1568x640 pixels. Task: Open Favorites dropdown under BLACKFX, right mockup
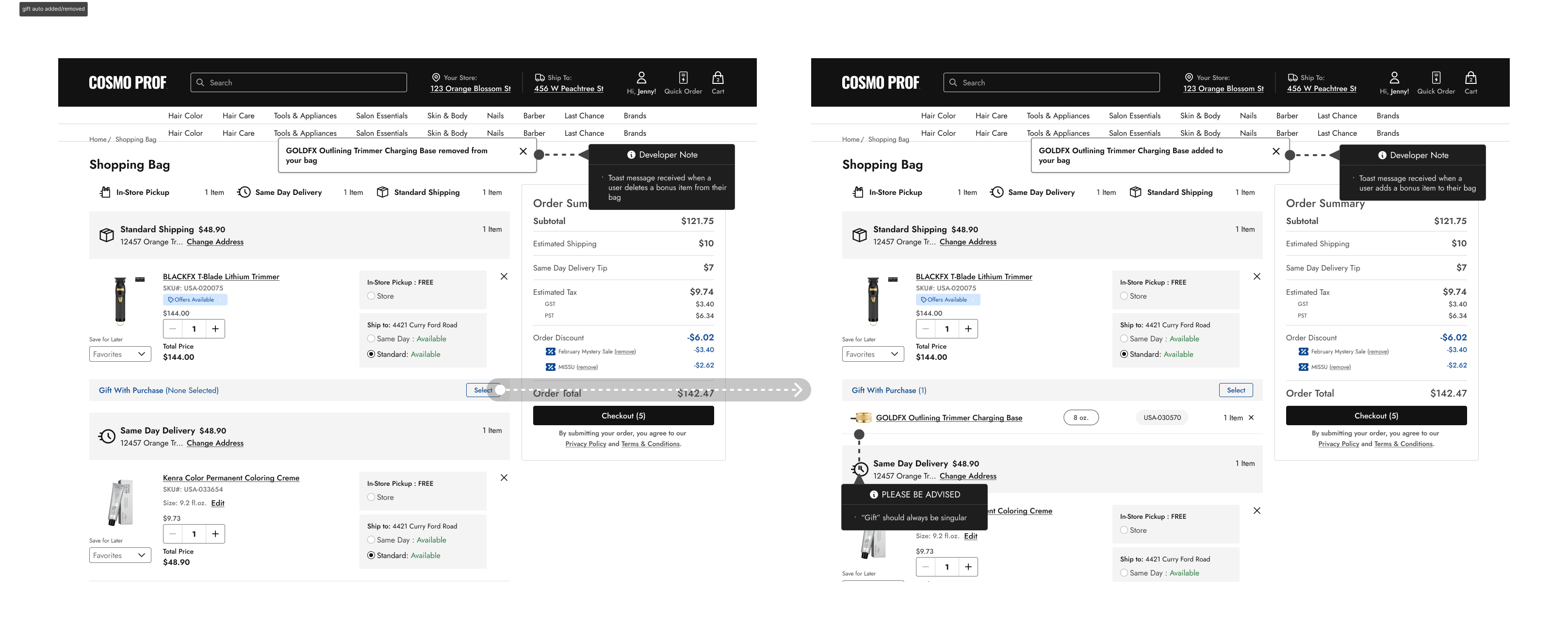[873, 355]
